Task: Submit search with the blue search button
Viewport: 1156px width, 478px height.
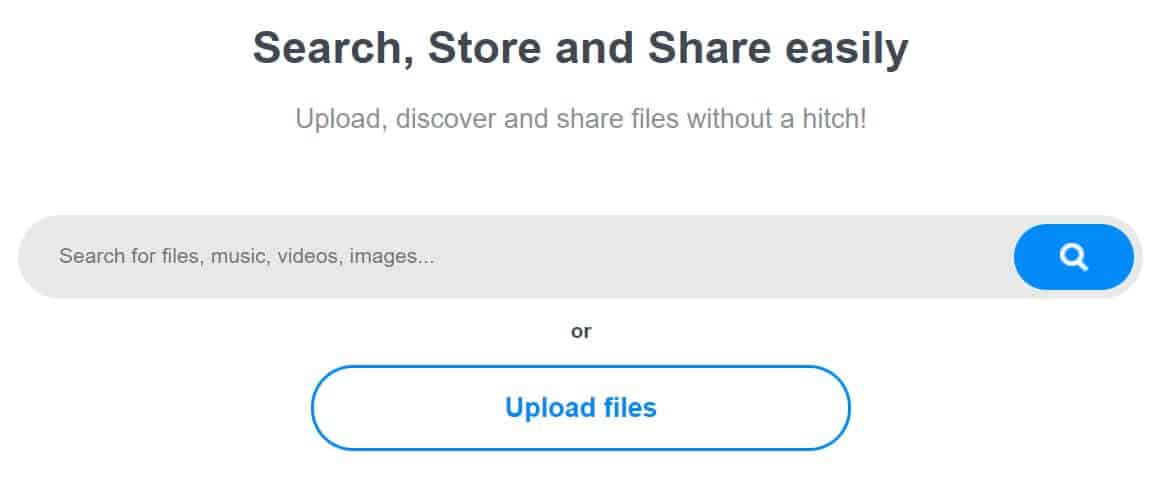Action: 1073,257
